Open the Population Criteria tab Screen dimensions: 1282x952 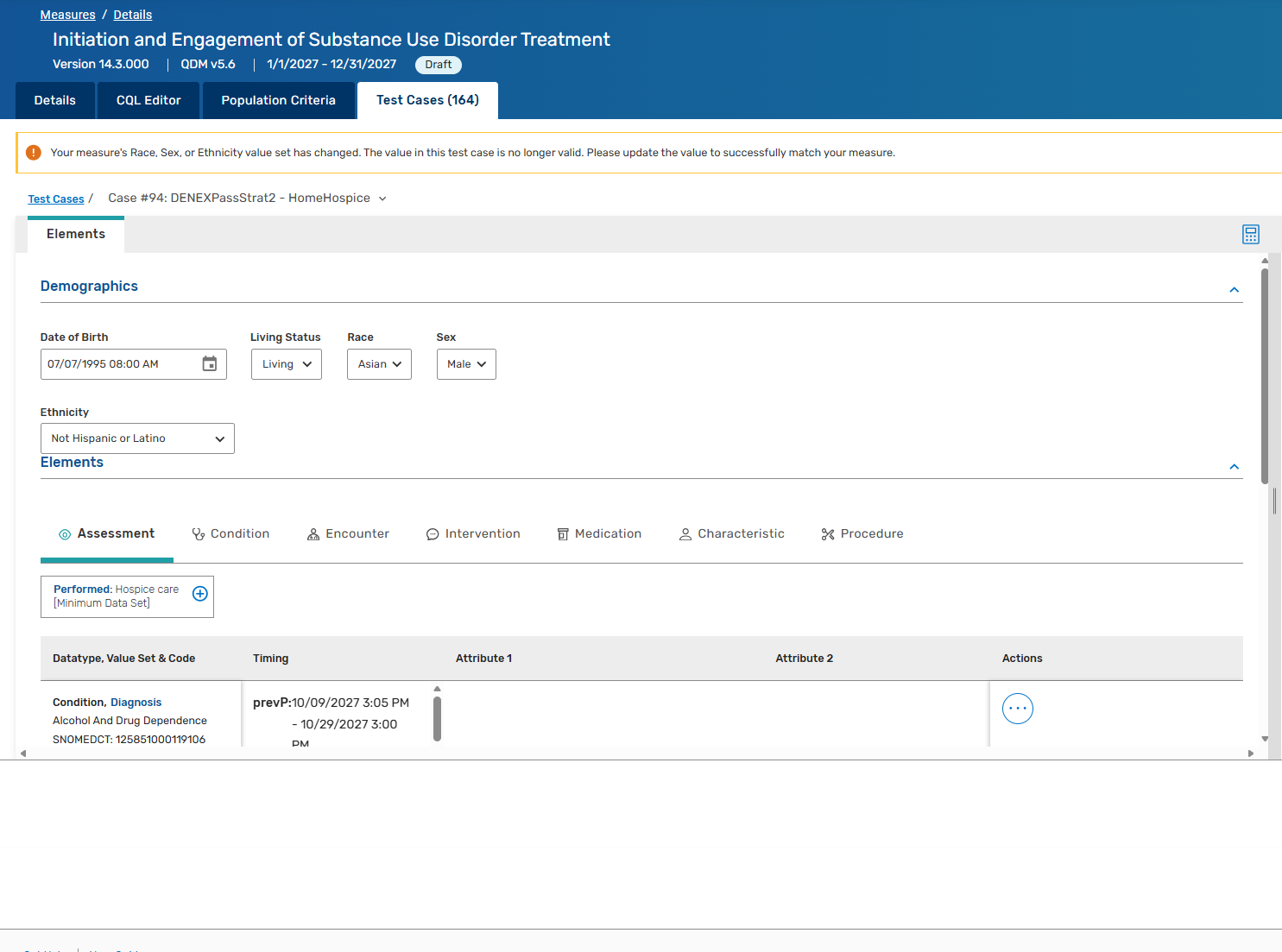(x=278, y=100)
